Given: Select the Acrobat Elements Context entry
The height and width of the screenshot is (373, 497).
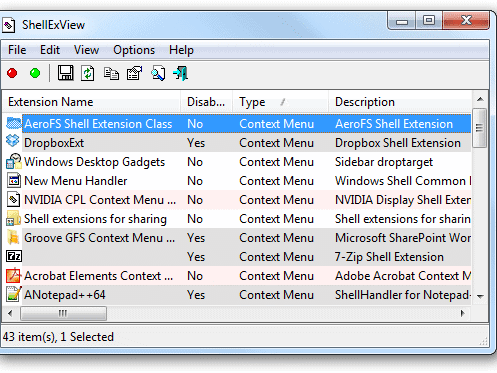Looking at the screenshot, I should coord(99,276).
